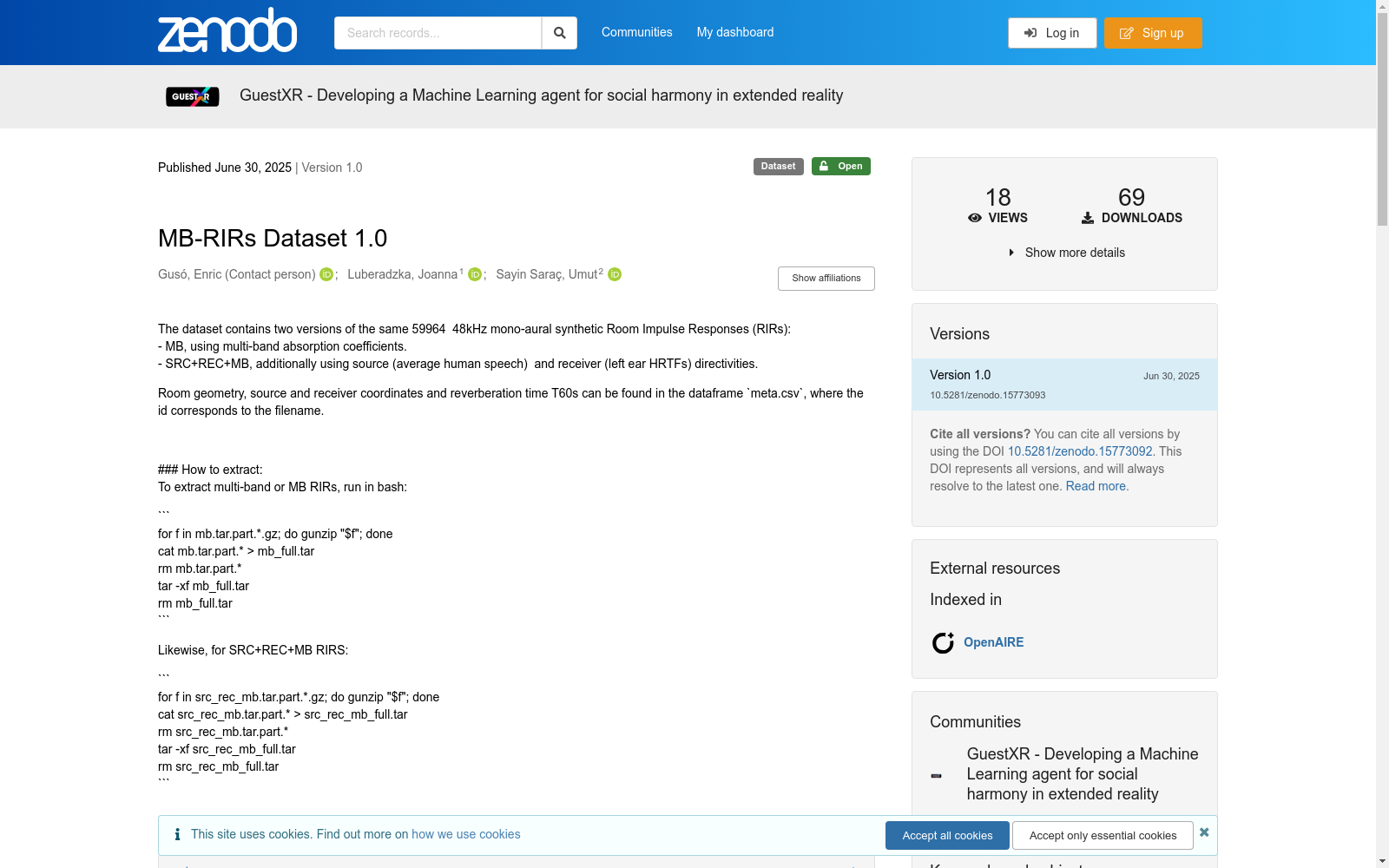Open Enric Gusó's ORCID icon
Screen dimensions: 1389x868
click(x=326, y=274)
